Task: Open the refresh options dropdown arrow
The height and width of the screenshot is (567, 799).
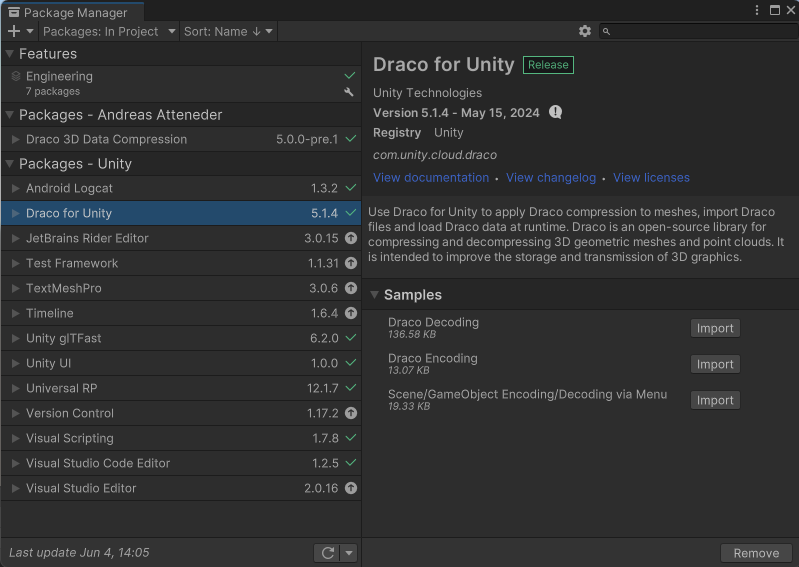Action: tap(349, 553)
